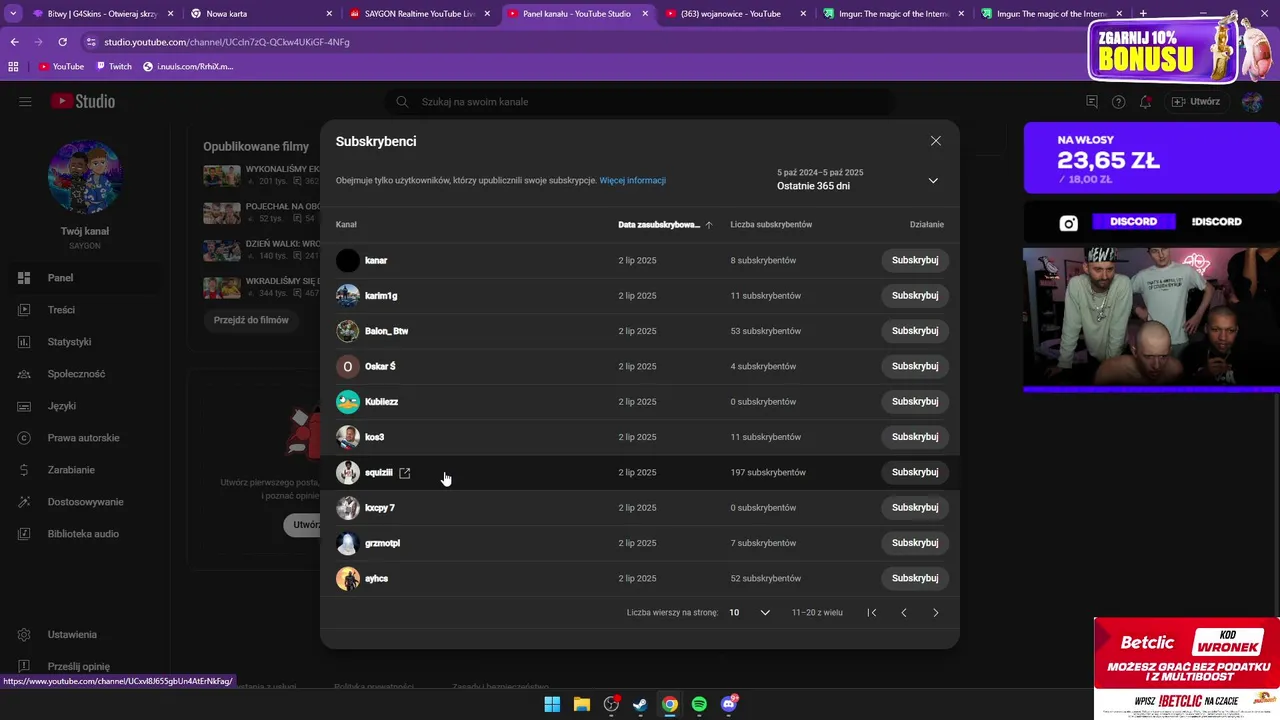Switch to SAYGON Realtime YouTube Live tab
The height and width of the screenshot is (720, 1280).
click(420, 14)
